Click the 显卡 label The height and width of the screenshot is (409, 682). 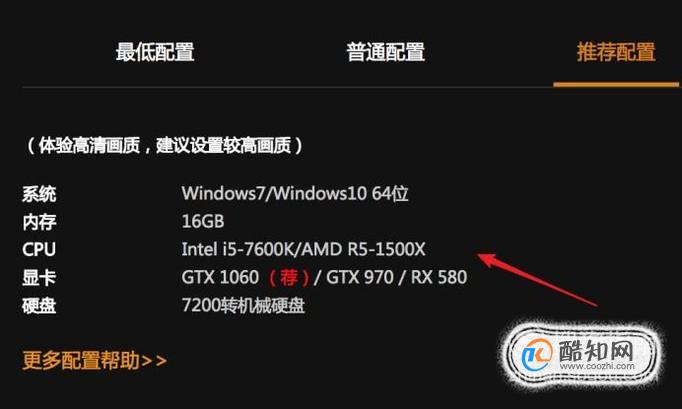click(x=39, y=278)
